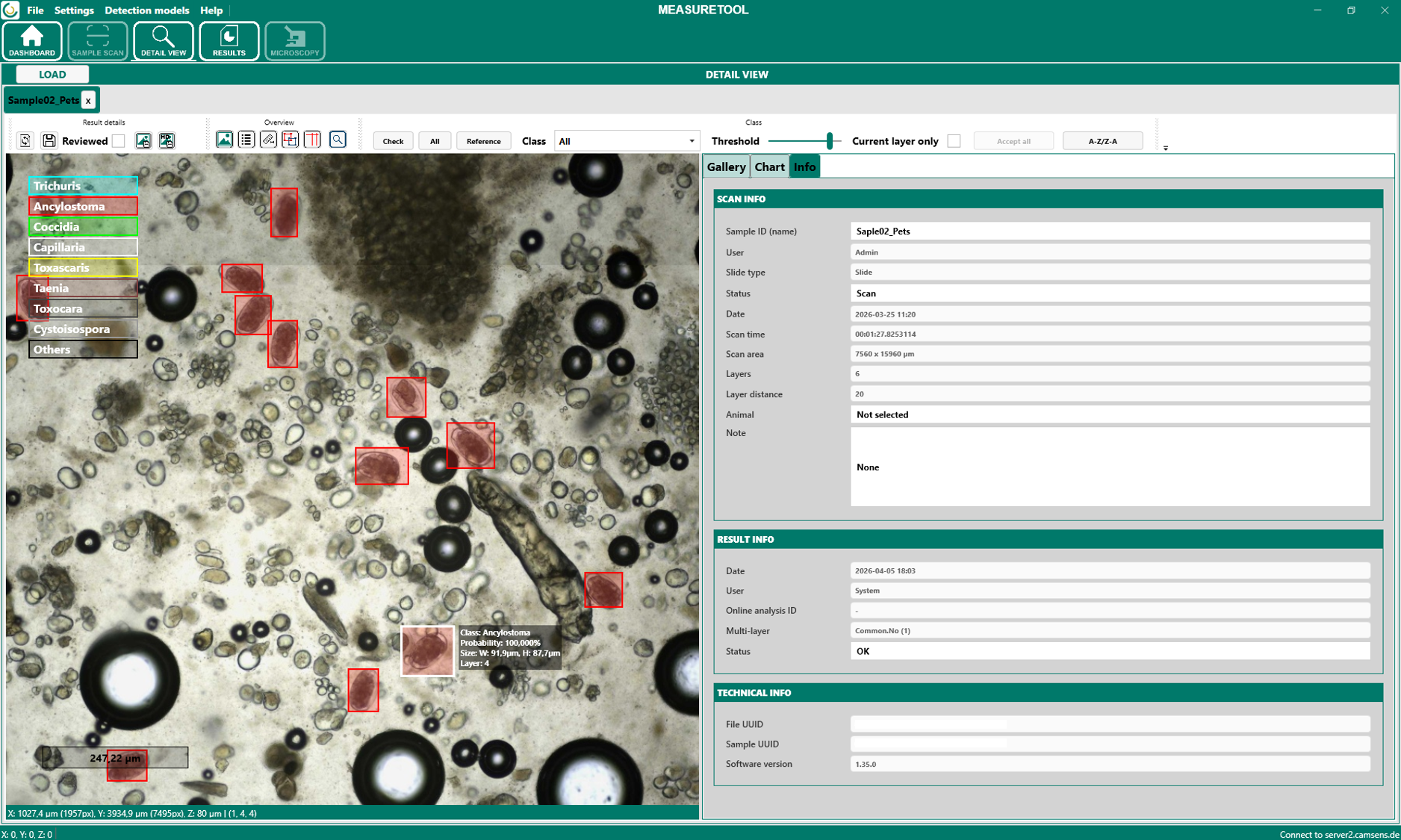
Task: Toggle the Coccidia class legend label
Action: point(83,226)
